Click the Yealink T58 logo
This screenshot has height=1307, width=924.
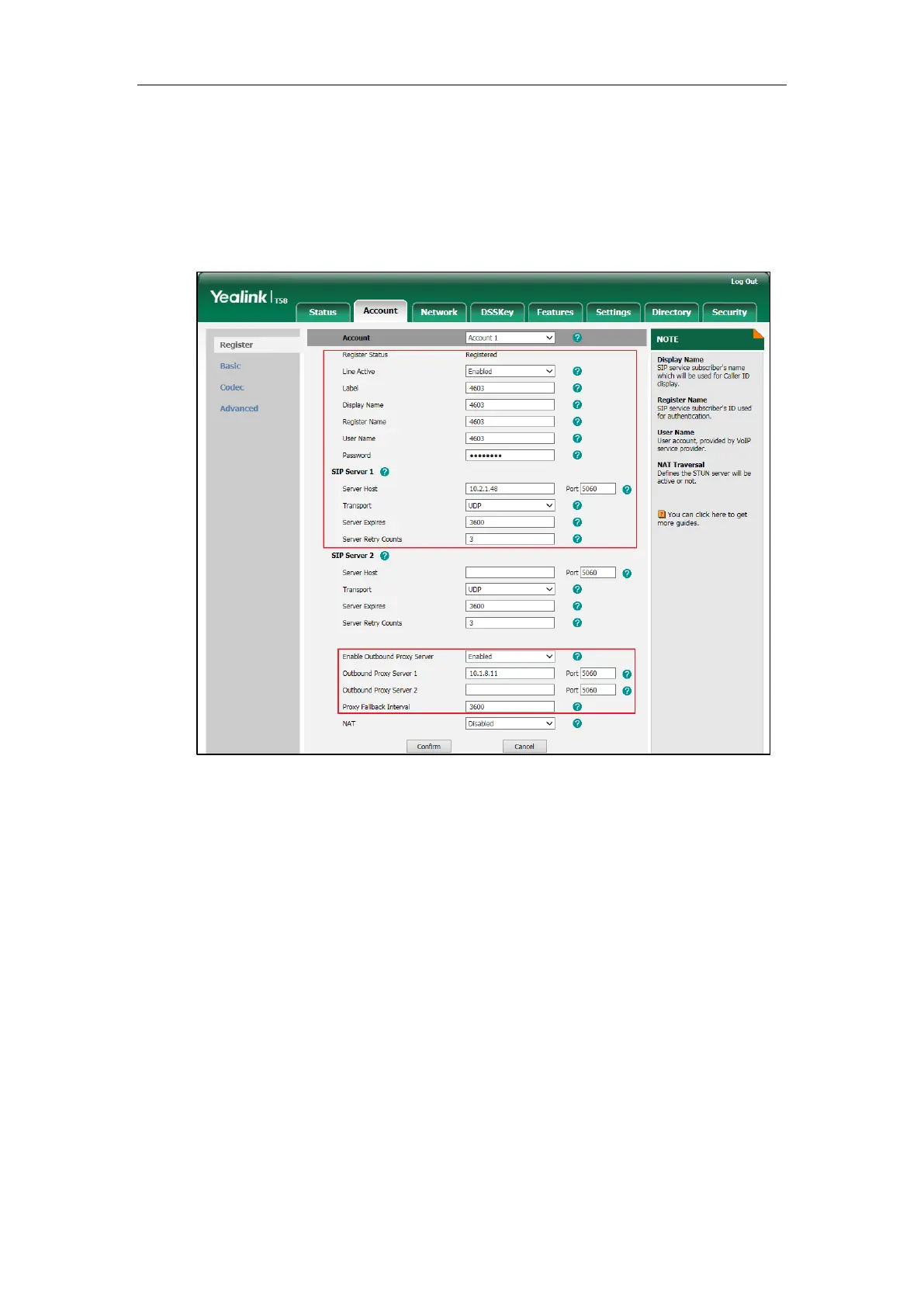(x=249, y=297)
